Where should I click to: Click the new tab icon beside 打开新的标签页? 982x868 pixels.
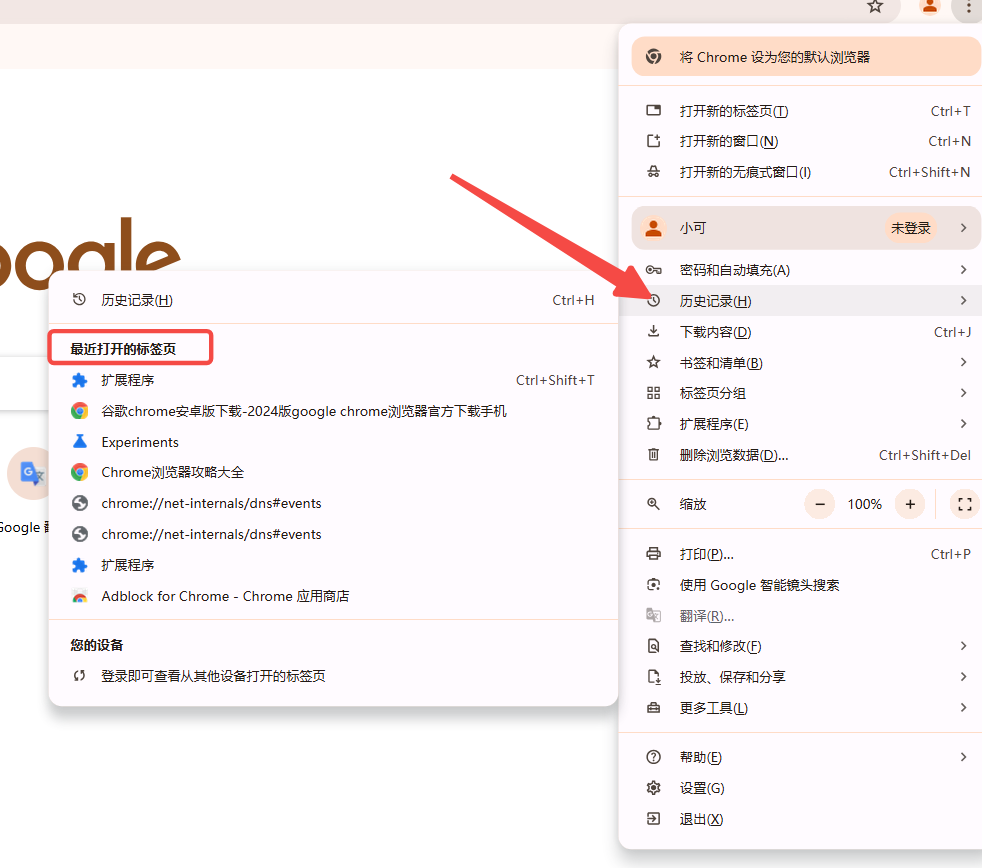[x=653, y=111]
